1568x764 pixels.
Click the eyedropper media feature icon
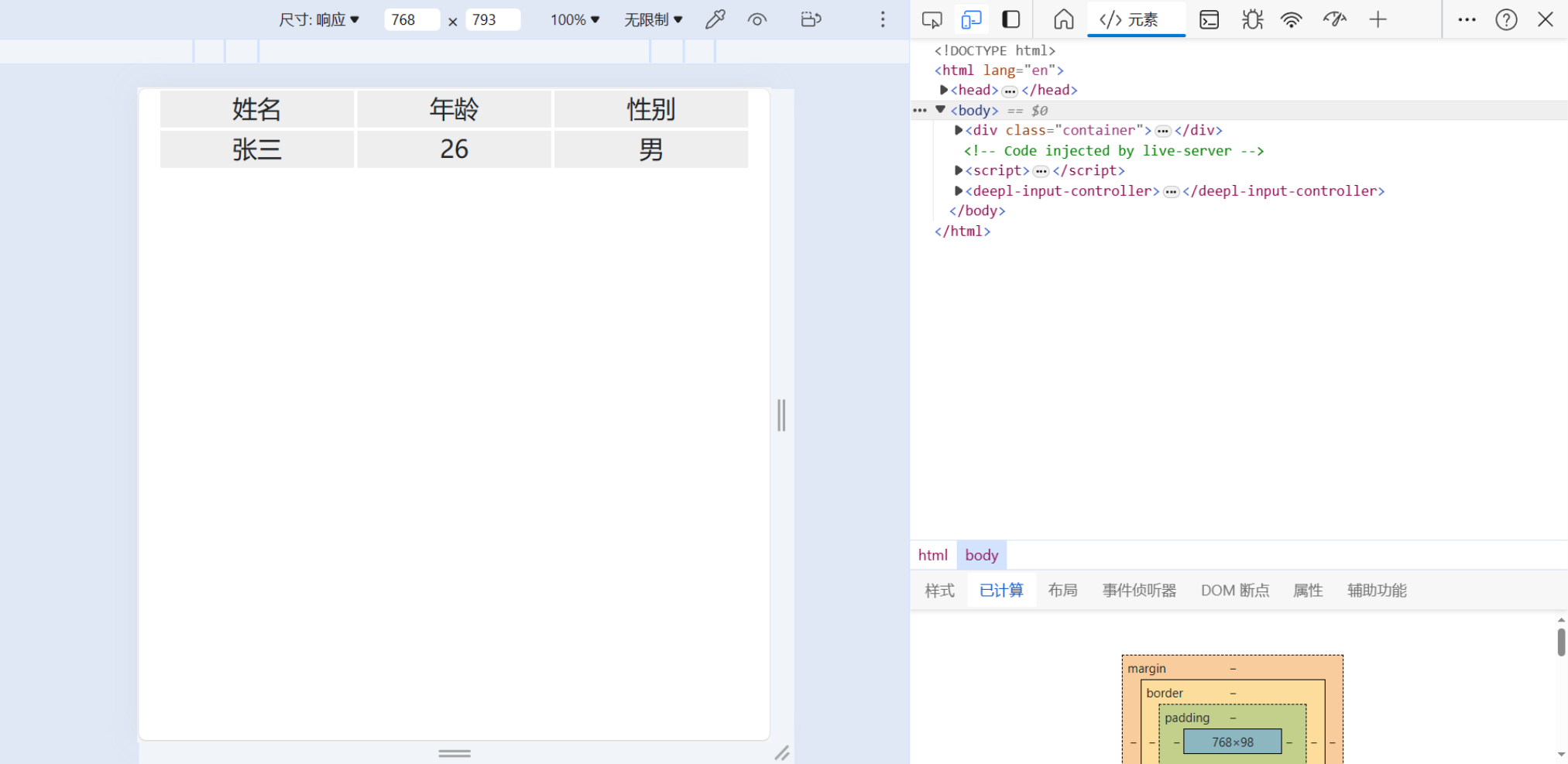(x=715, y=19)
